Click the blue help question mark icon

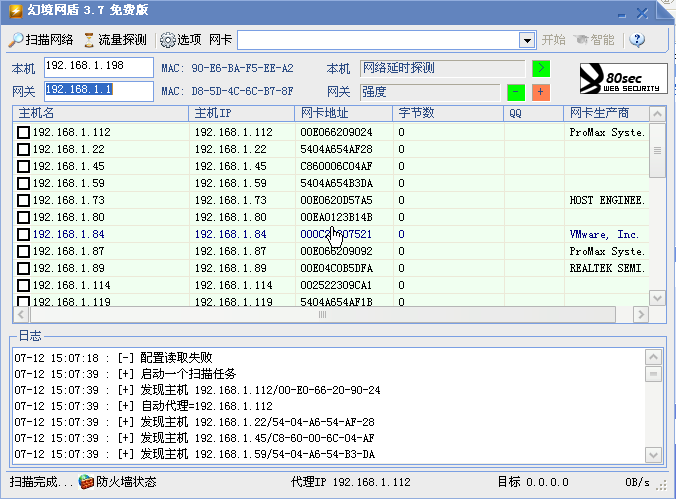[637, 40]
